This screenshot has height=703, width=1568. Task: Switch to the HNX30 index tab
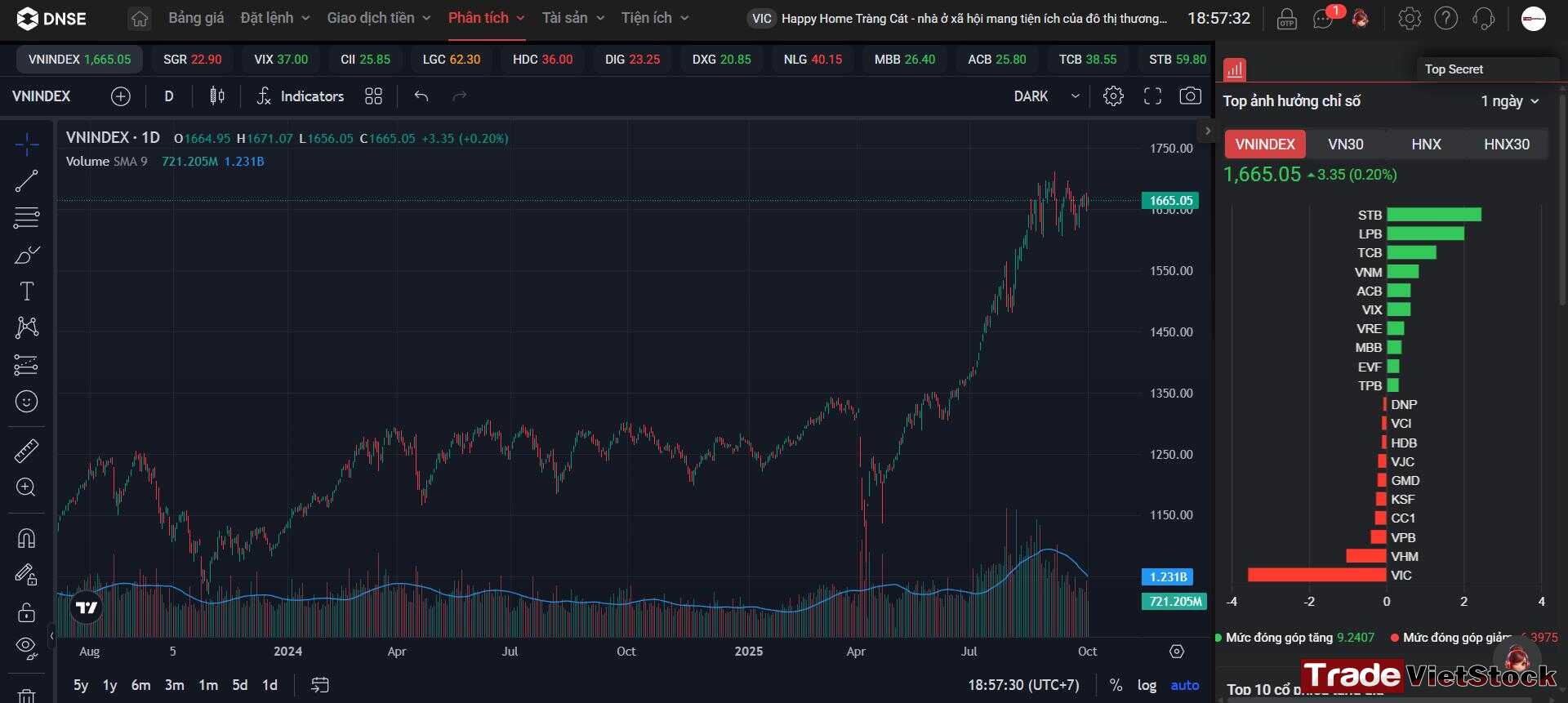tap(1507, 145)
